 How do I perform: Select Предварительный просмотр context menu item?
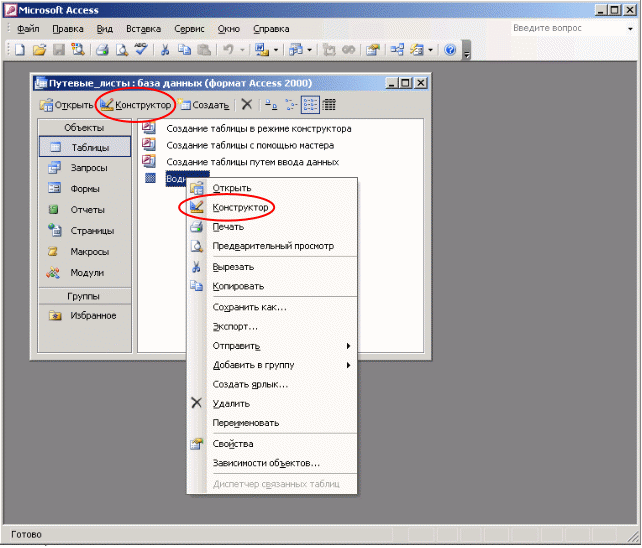click(x=272, y=246)
